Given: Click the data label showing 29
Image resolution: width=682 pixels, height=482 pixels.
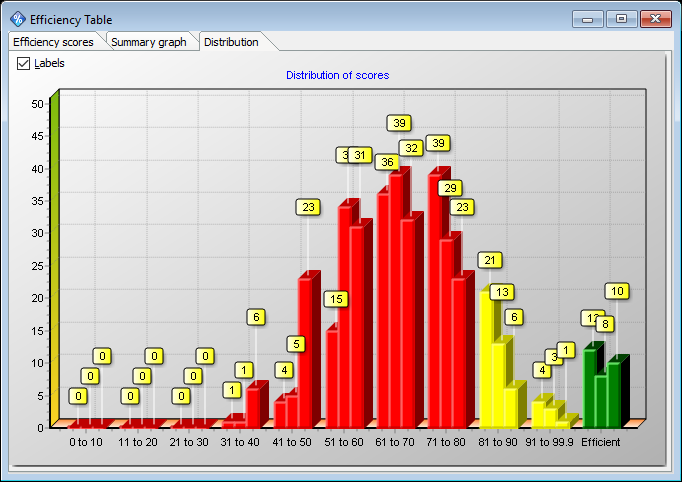Looking at the screenshot, I should pyautogui.click(x=450, y=188).
